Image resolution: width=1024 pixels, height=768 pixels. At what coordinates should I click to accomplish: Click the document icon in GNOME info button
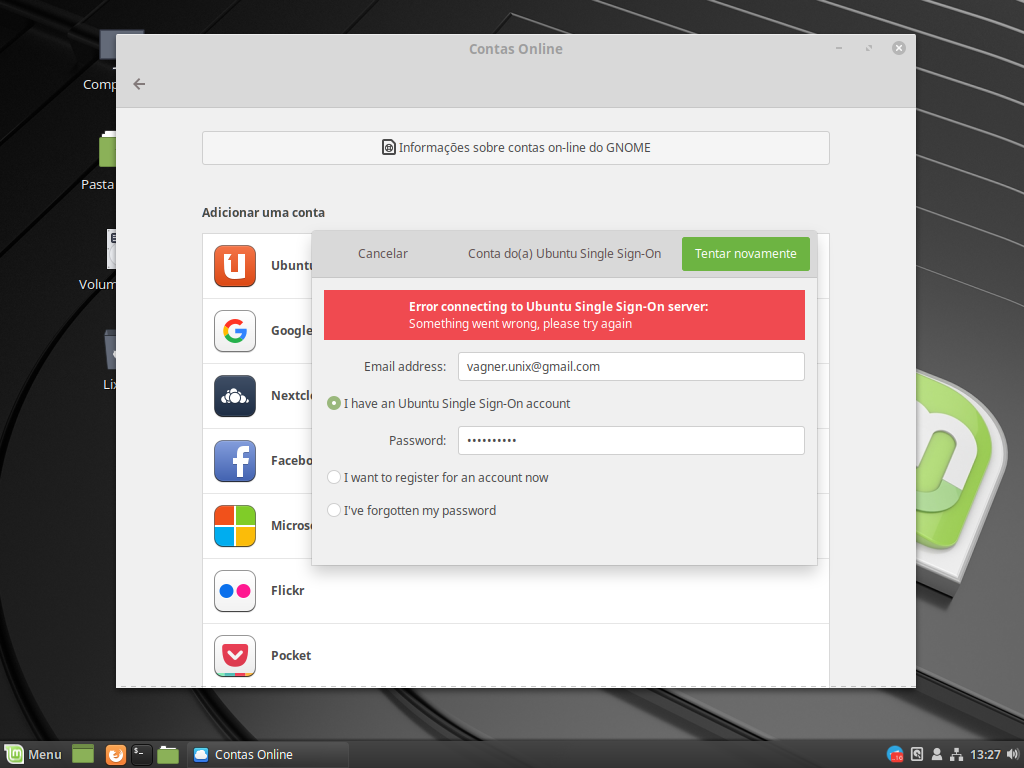389,147
